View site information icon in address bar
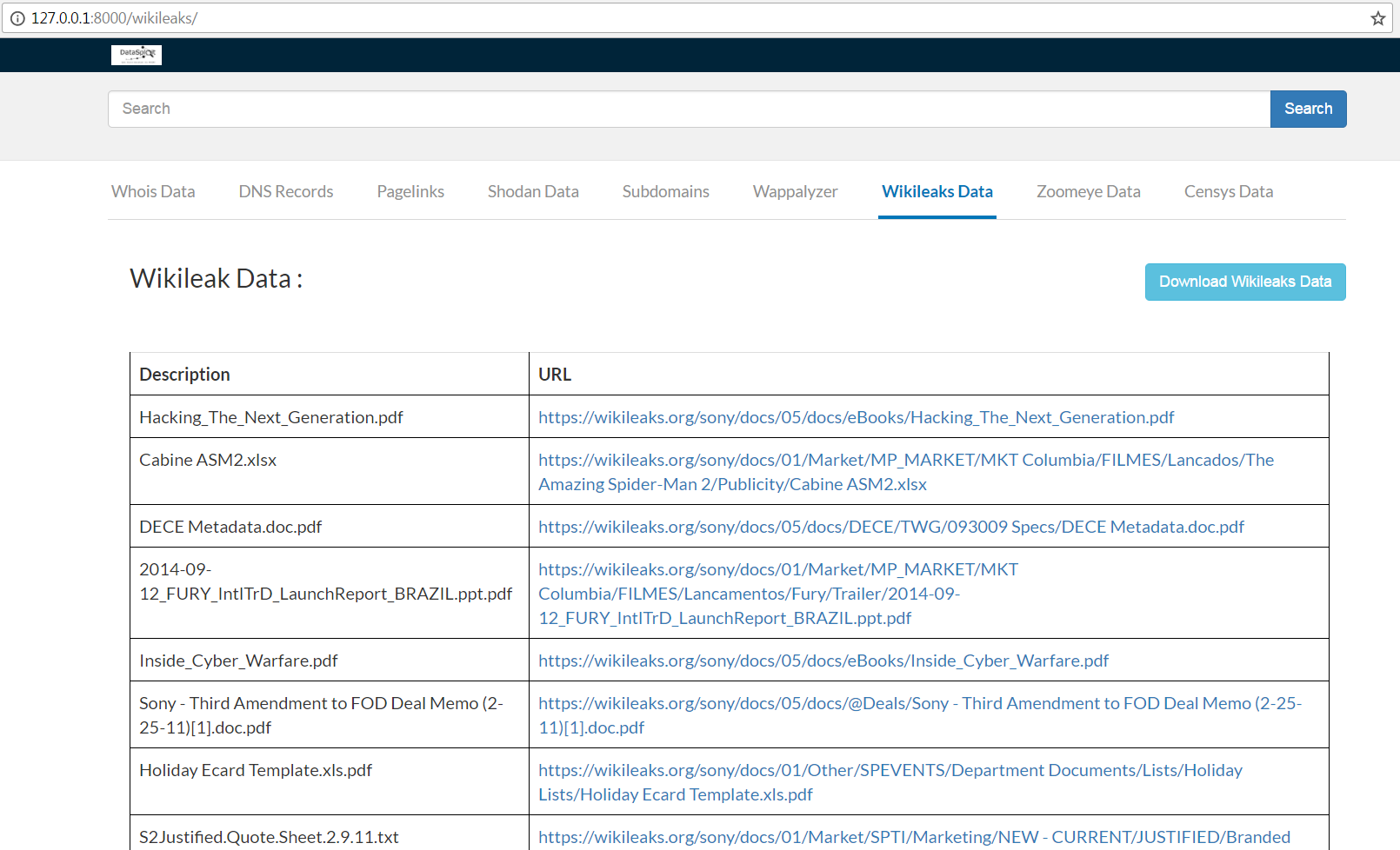Image resolution: width=1400 pixels, height=850 pixels. point(17,18)
